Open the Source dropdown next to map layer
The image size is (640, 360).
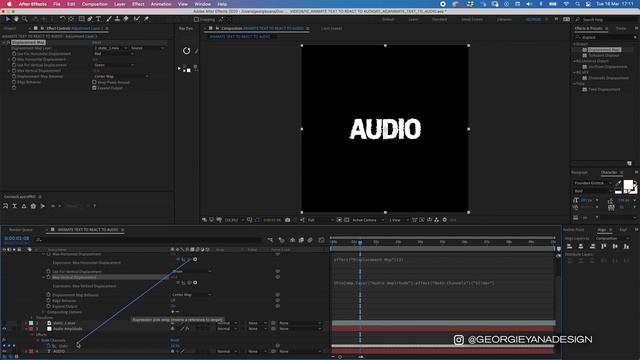click(147, 48)
